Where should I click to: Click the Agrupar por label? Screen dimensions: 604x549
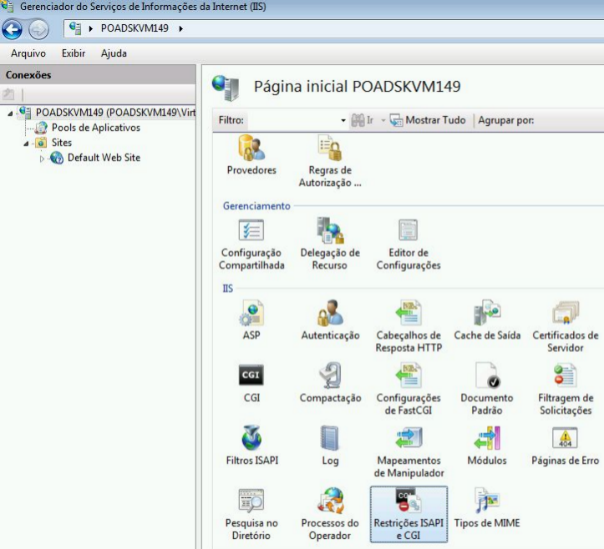(x=506, y=121)
